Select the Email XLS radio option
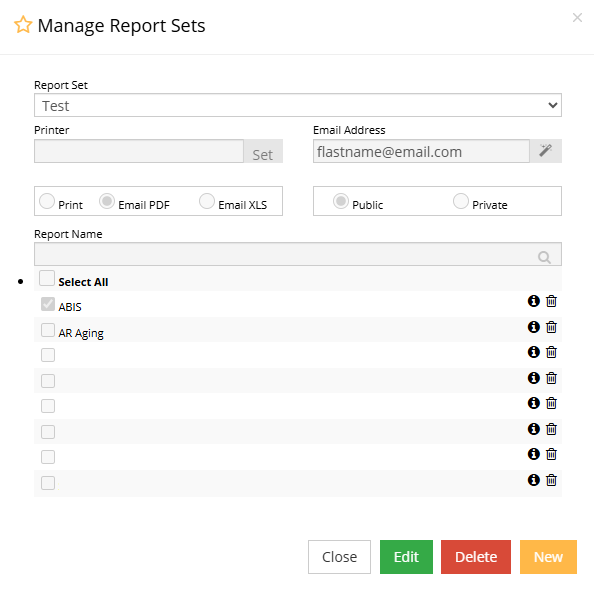The image size is (594, 591). click(x=207, y=201)
